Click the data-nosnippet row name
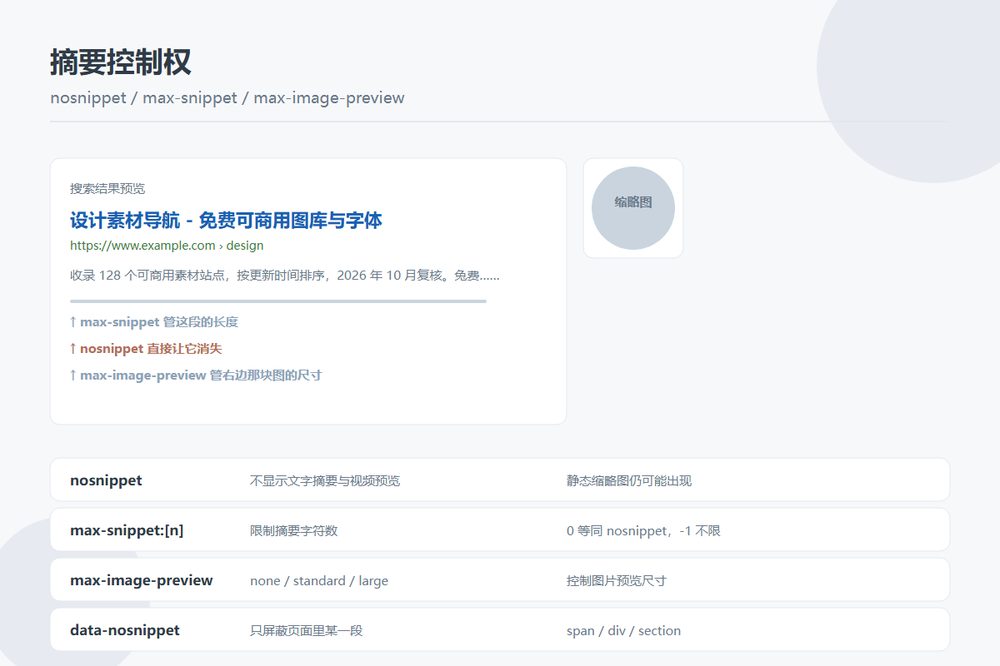 (x=125, y=630)
